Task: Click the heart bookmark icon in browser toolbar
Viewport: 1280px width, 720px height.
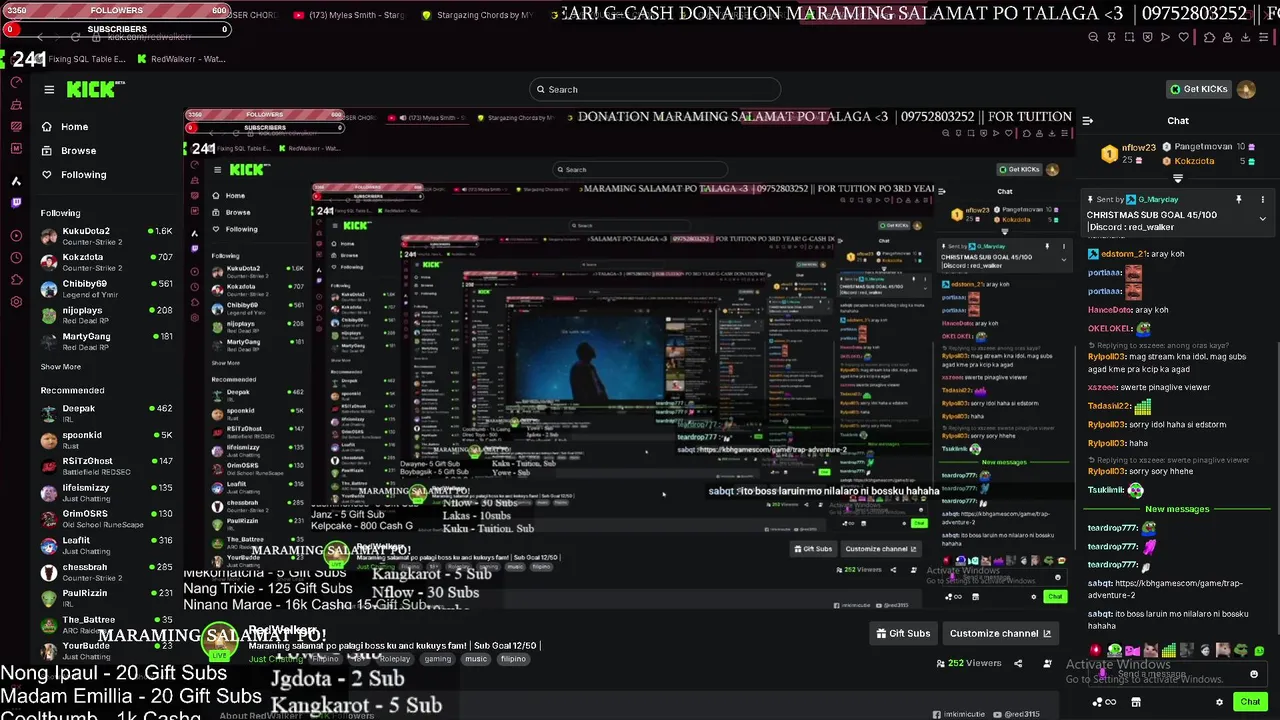Action: 1183,37
